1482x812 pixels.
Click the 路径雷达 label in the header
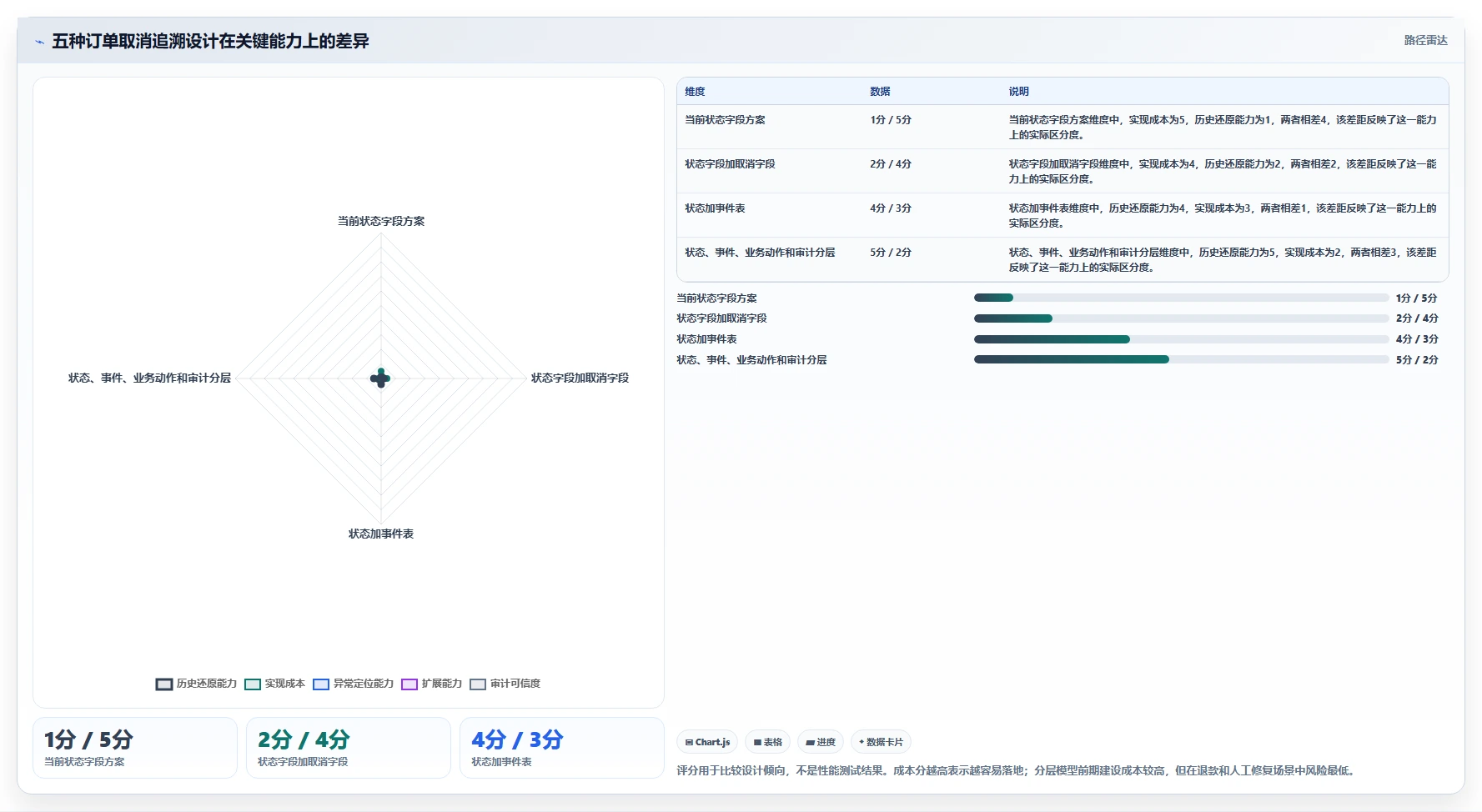click(x=1425, y=40)
